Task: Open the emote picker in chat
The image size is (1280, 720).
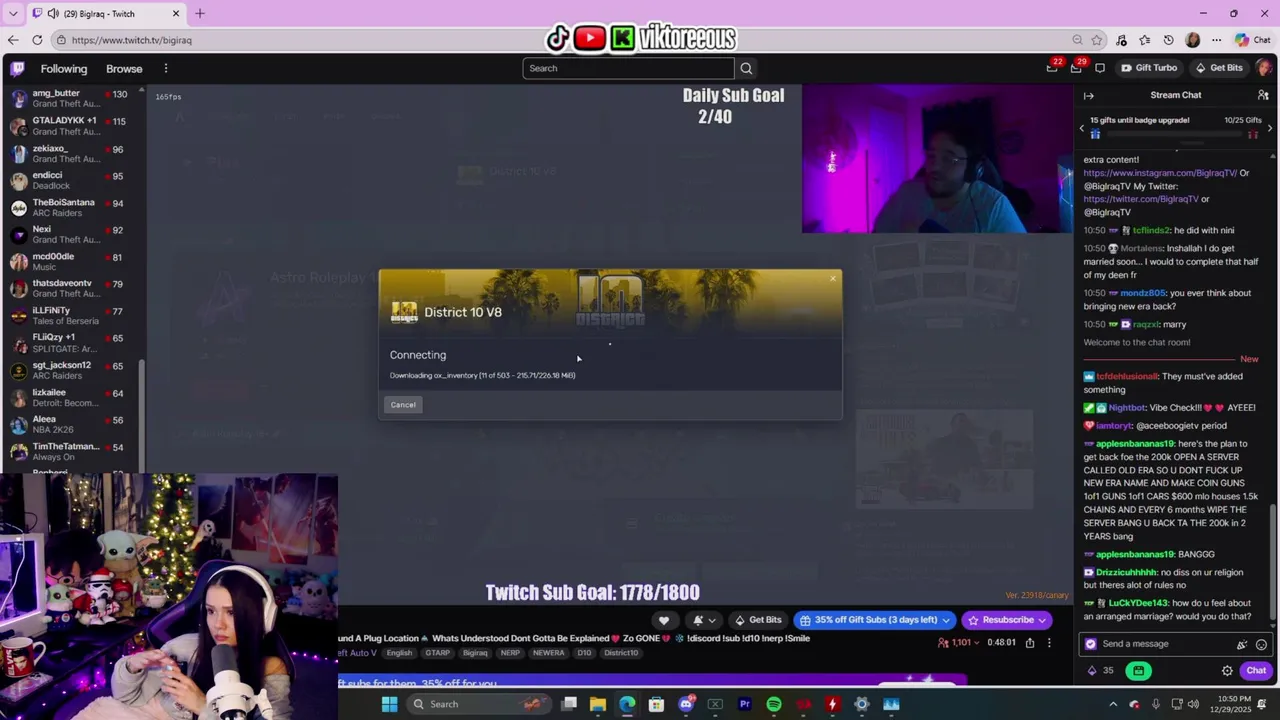Action: (x=1261, y=645)
